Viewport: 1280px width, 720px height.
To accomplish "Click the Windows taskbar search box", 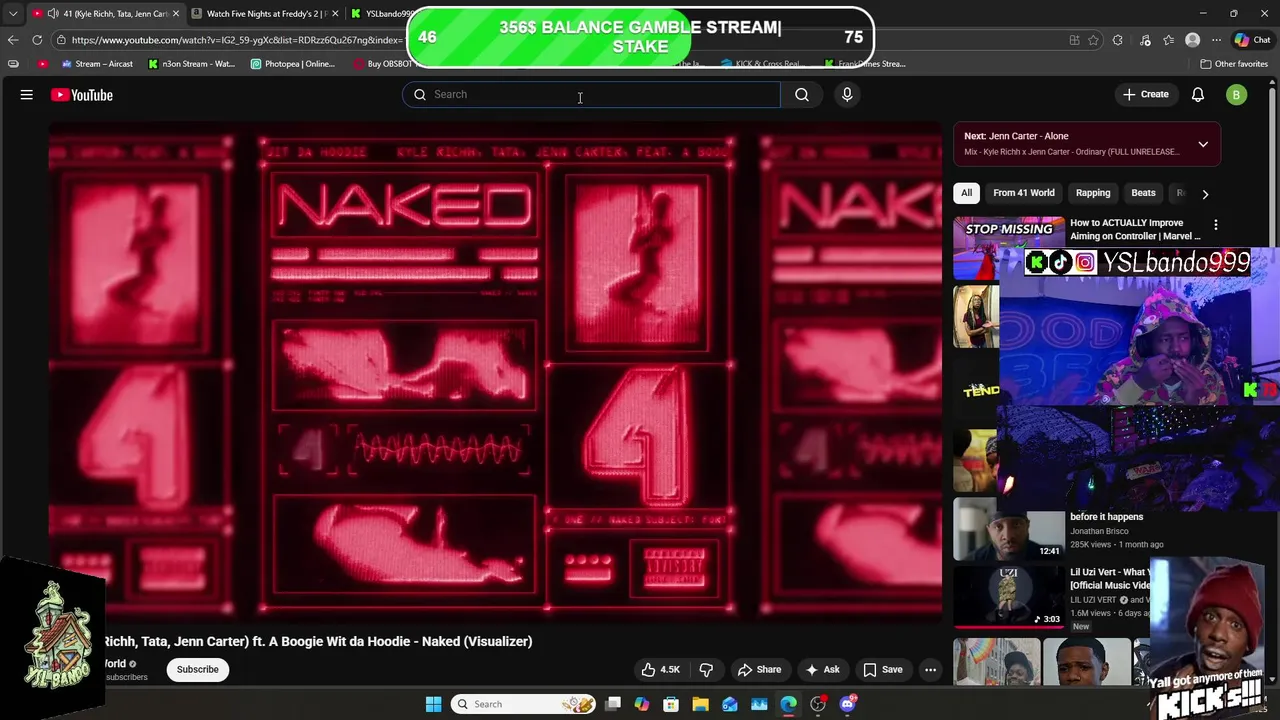I will tap(523, 704).
